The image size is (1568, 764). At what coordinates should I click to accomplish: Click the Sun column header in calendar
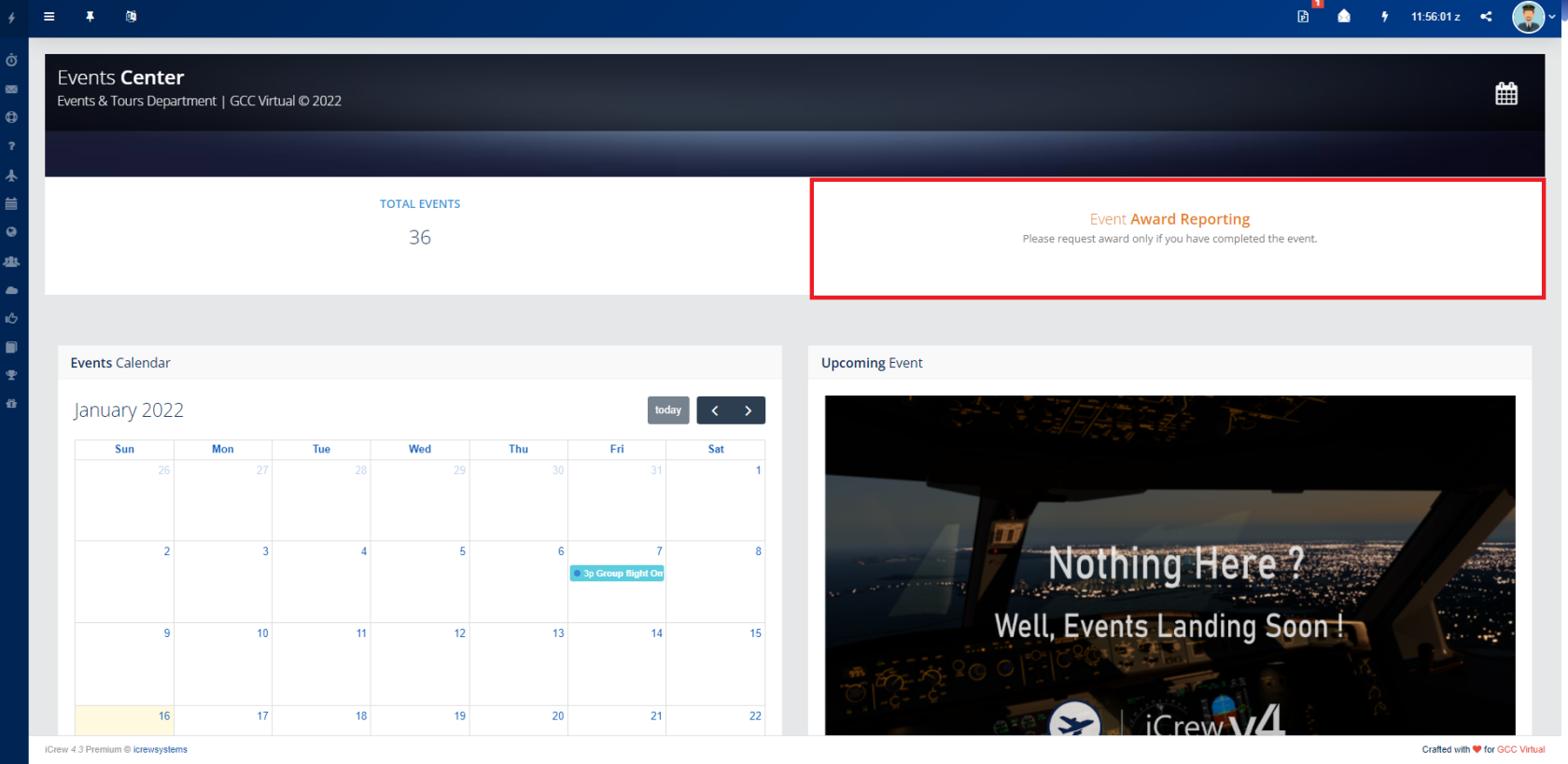[x=124, y=450]
